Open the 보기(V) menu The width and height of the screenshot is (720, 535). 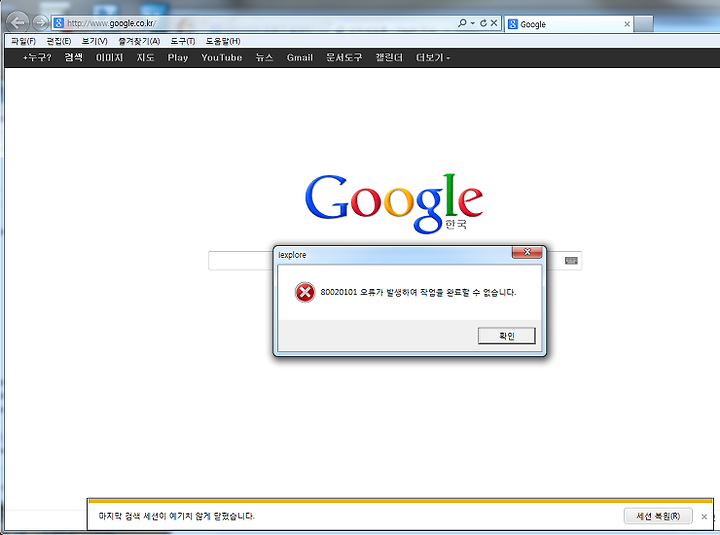pyautogui.click(x=95, y=41)
